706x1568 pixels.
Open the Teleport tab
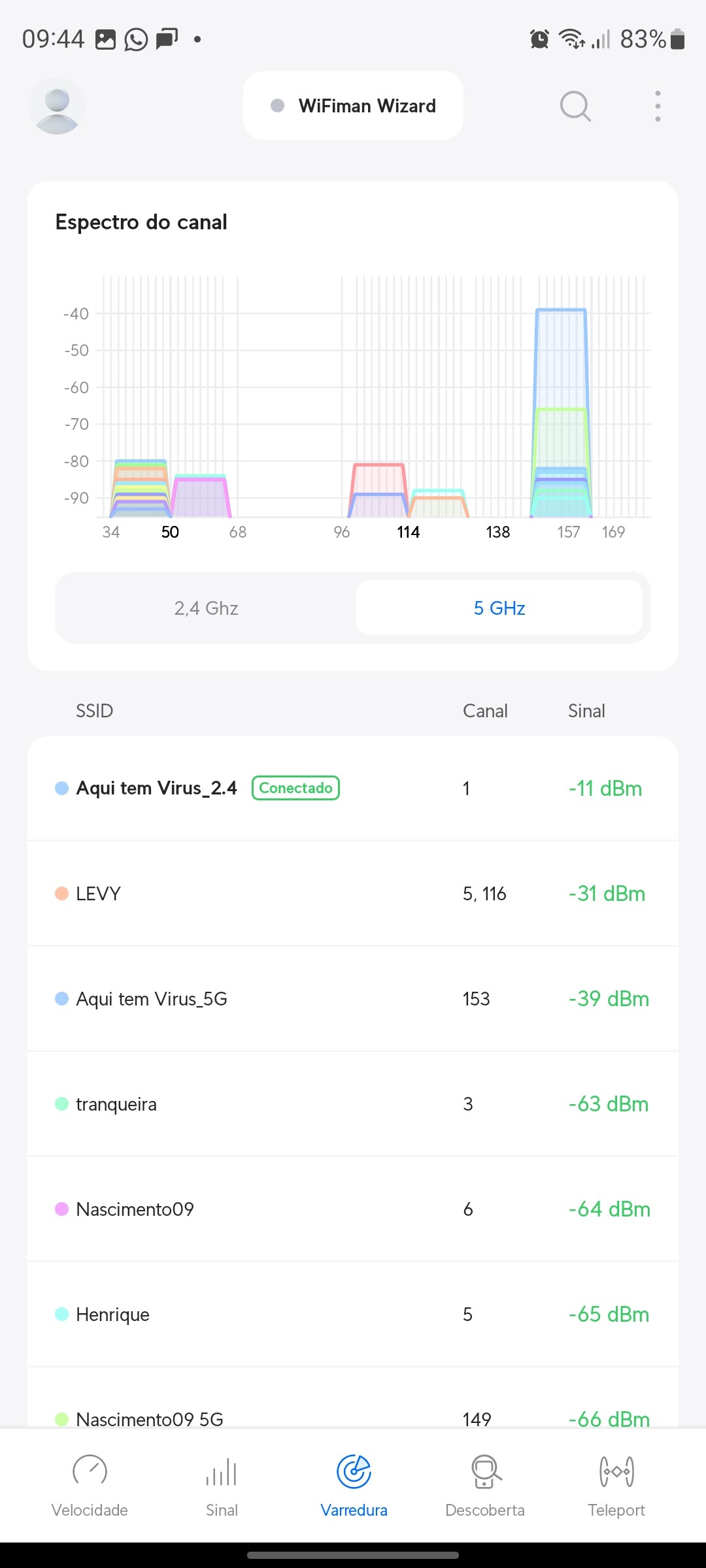point(616,1484)
